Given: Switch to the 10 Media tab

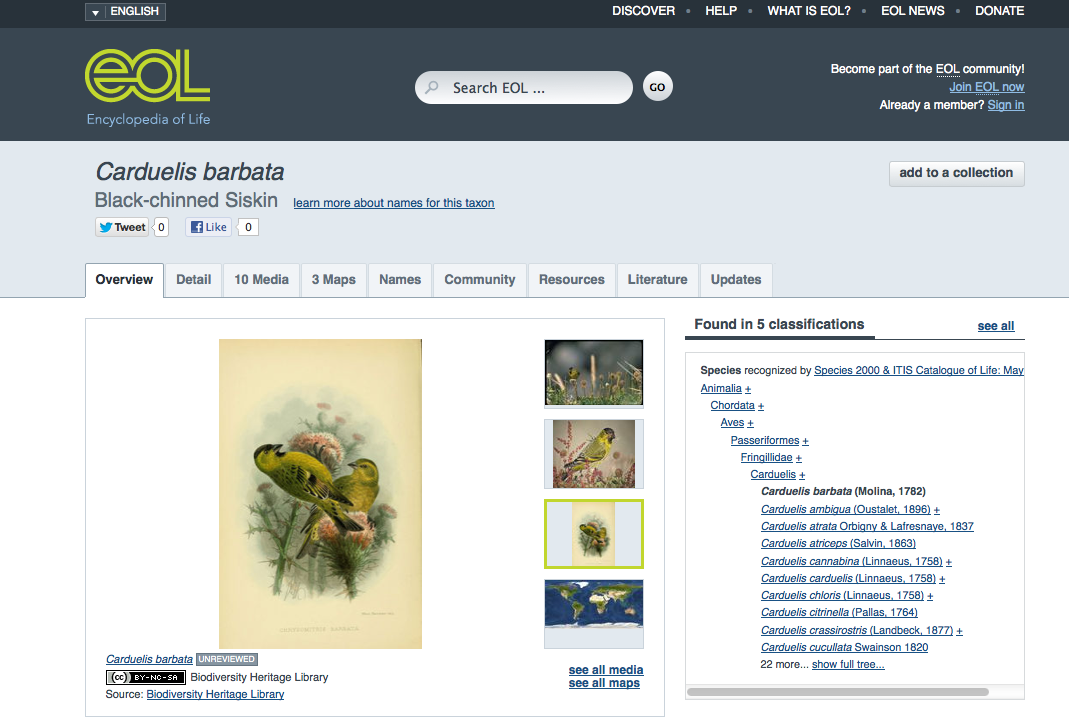Looking at the screenshot, I should (261, 280).
